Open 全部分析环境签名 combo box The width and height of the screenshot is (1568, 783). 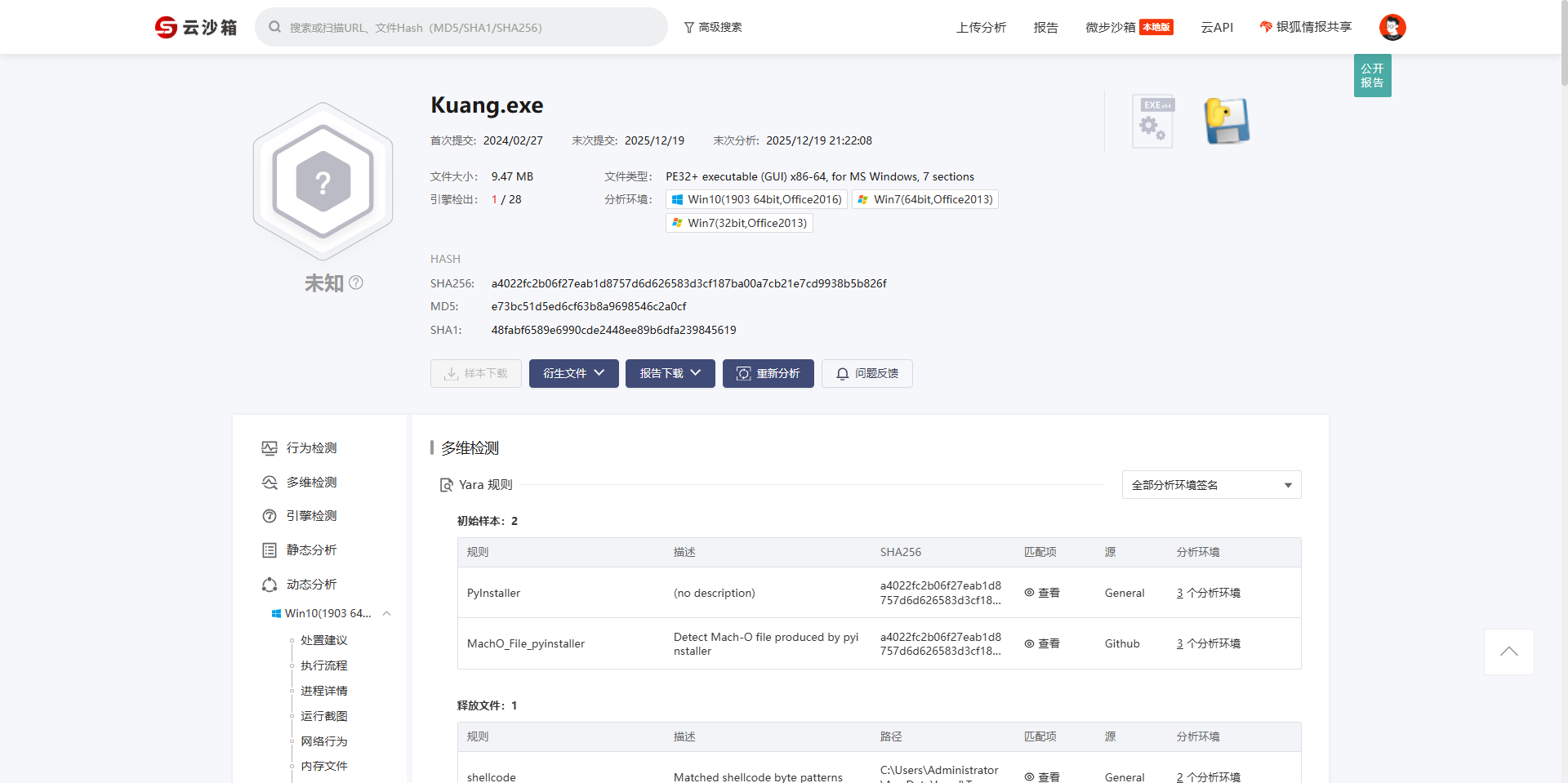pyautogui.click(x=1211, y=485)
